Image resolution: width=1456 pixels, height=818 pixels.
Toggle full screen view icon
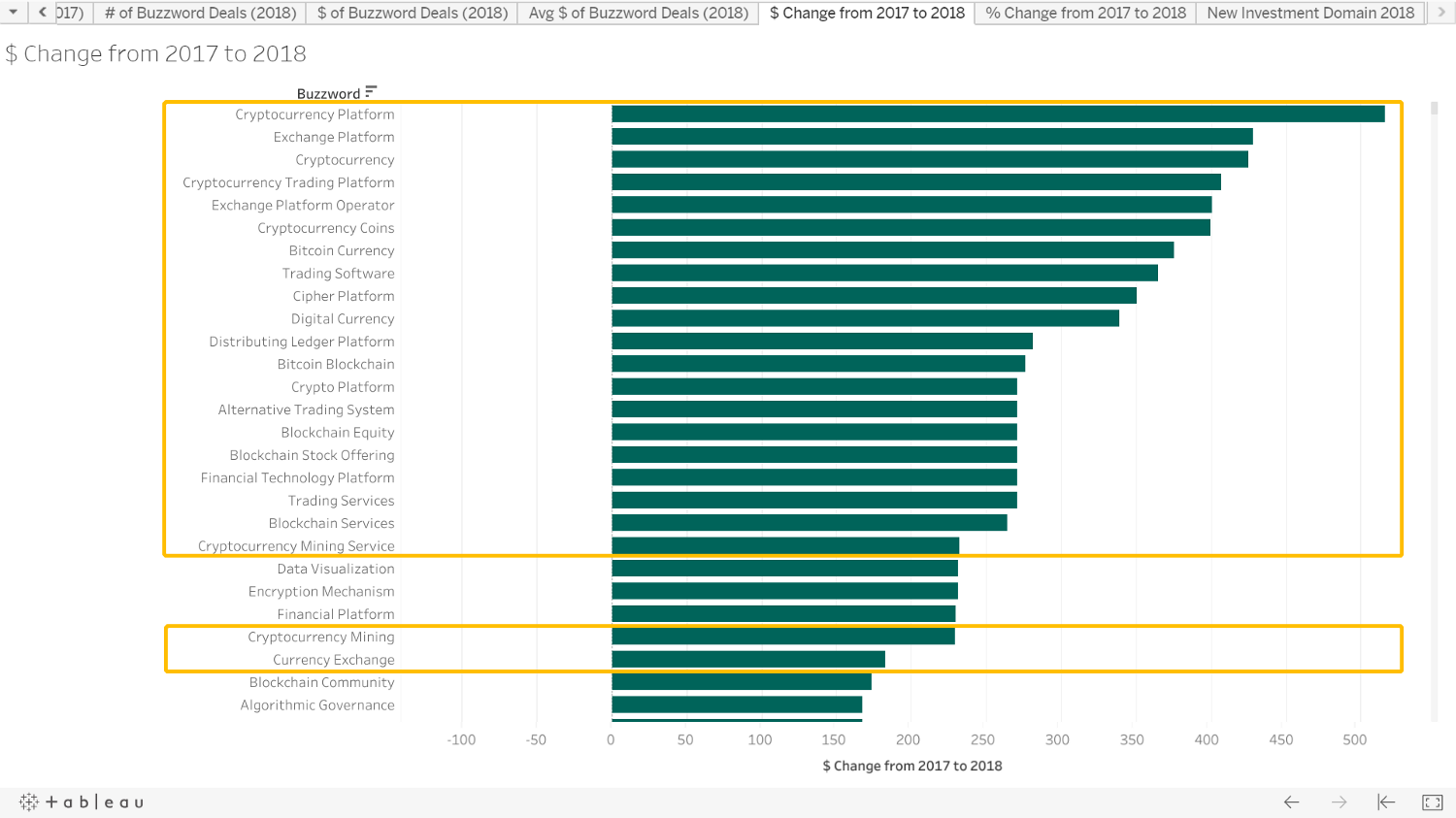coord(1433,802)
